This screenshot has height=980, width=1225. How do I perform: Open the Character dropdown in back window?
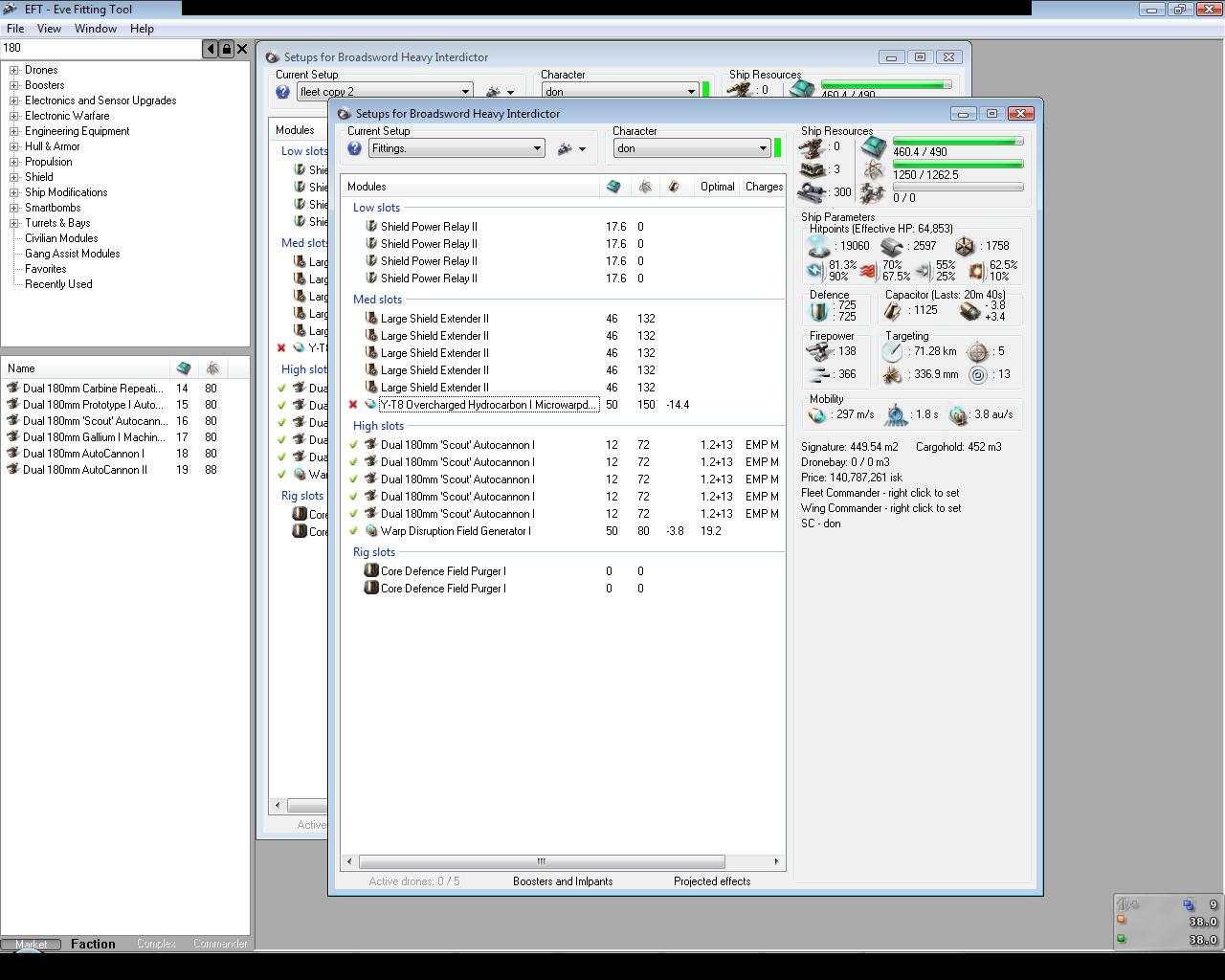tap(620, 92)
